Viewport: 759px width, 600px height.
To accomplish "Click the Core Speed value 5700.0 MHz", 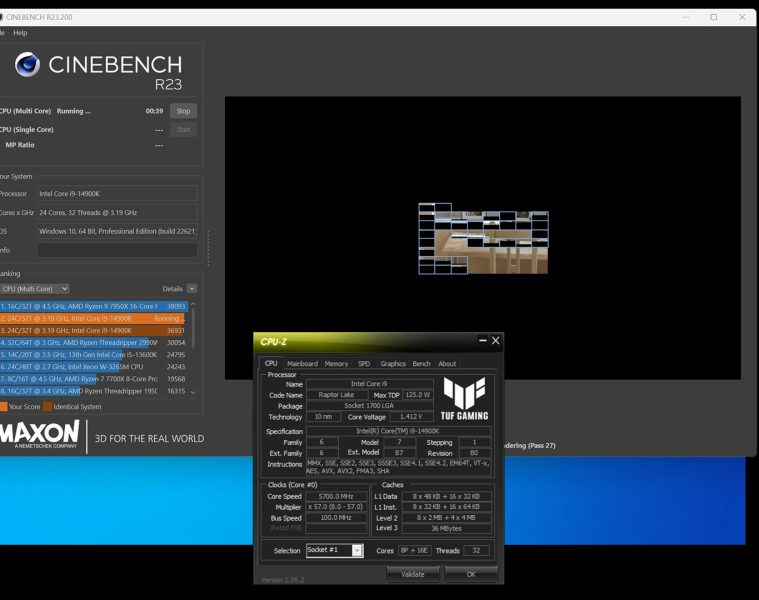I will click(x=336, y=496).
